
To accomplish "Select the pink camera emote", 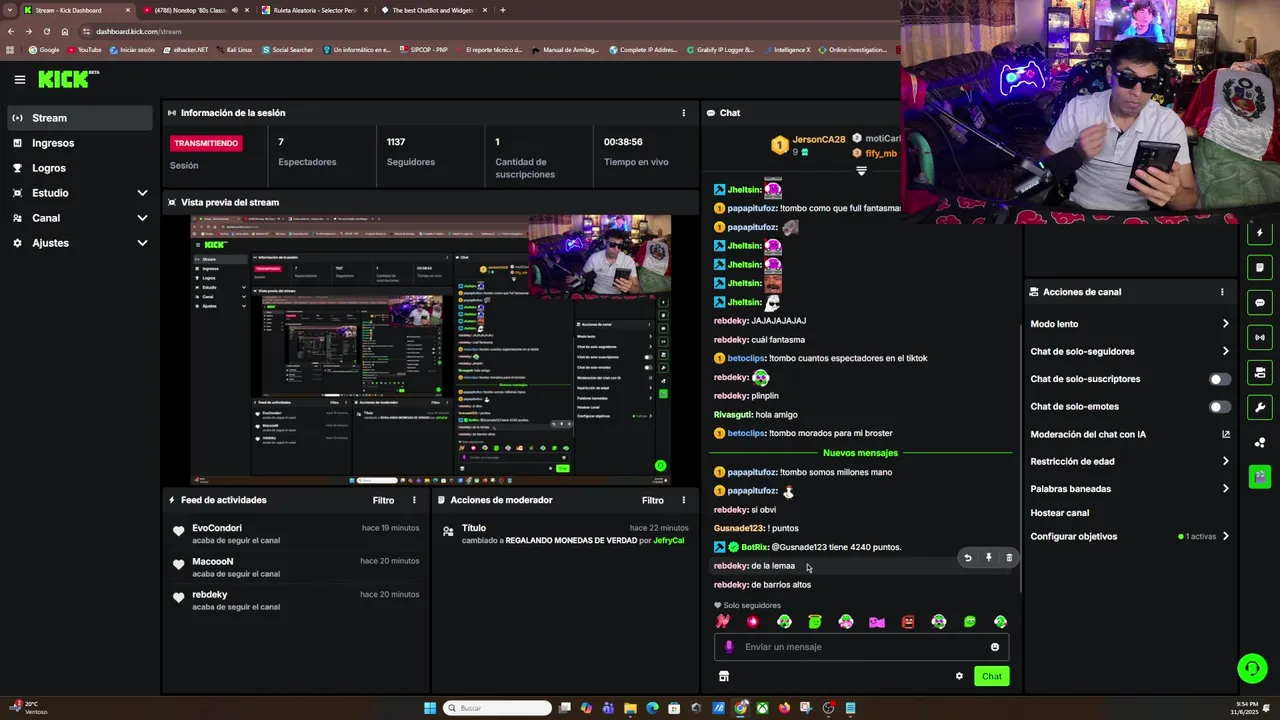I will (877, 622).
